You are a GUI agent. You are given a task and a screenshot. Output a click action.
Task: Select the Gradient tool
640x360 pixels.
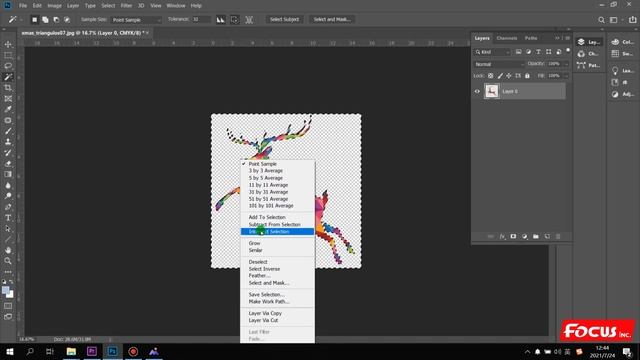coord(8,174)
